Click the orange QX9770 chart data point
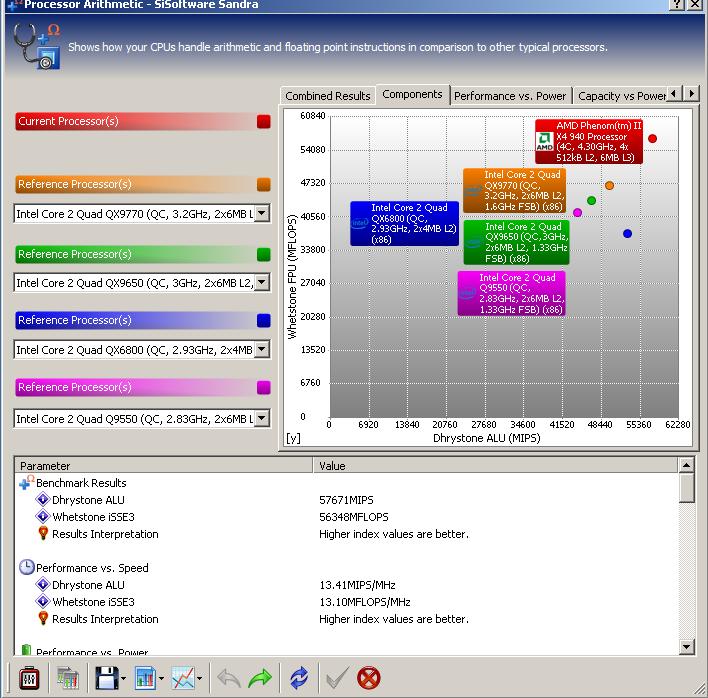Viewport: 708px width, 698px height. (609, 185)
